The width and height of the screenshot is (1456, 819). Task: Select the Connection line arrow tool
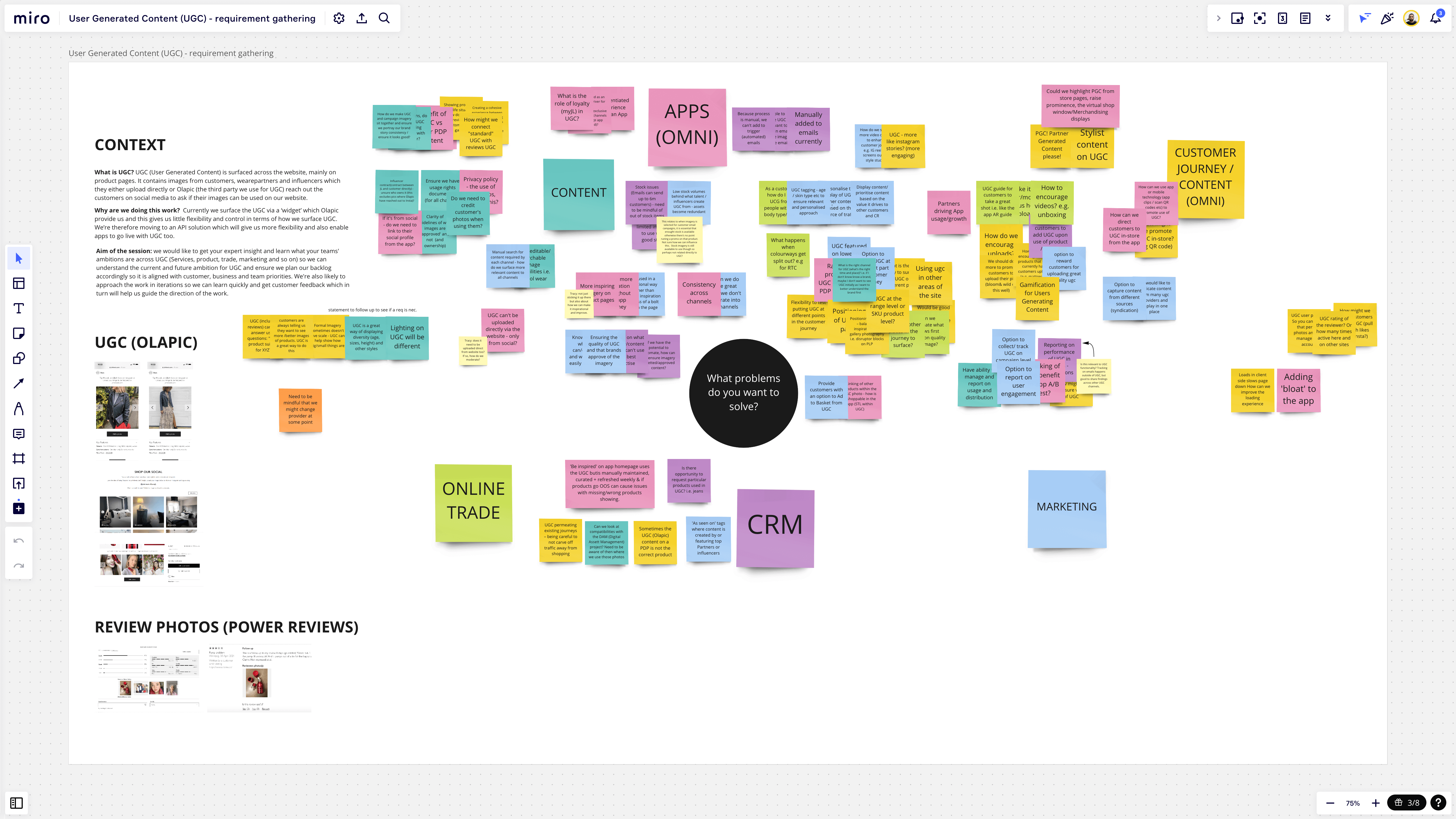point(19,383)
